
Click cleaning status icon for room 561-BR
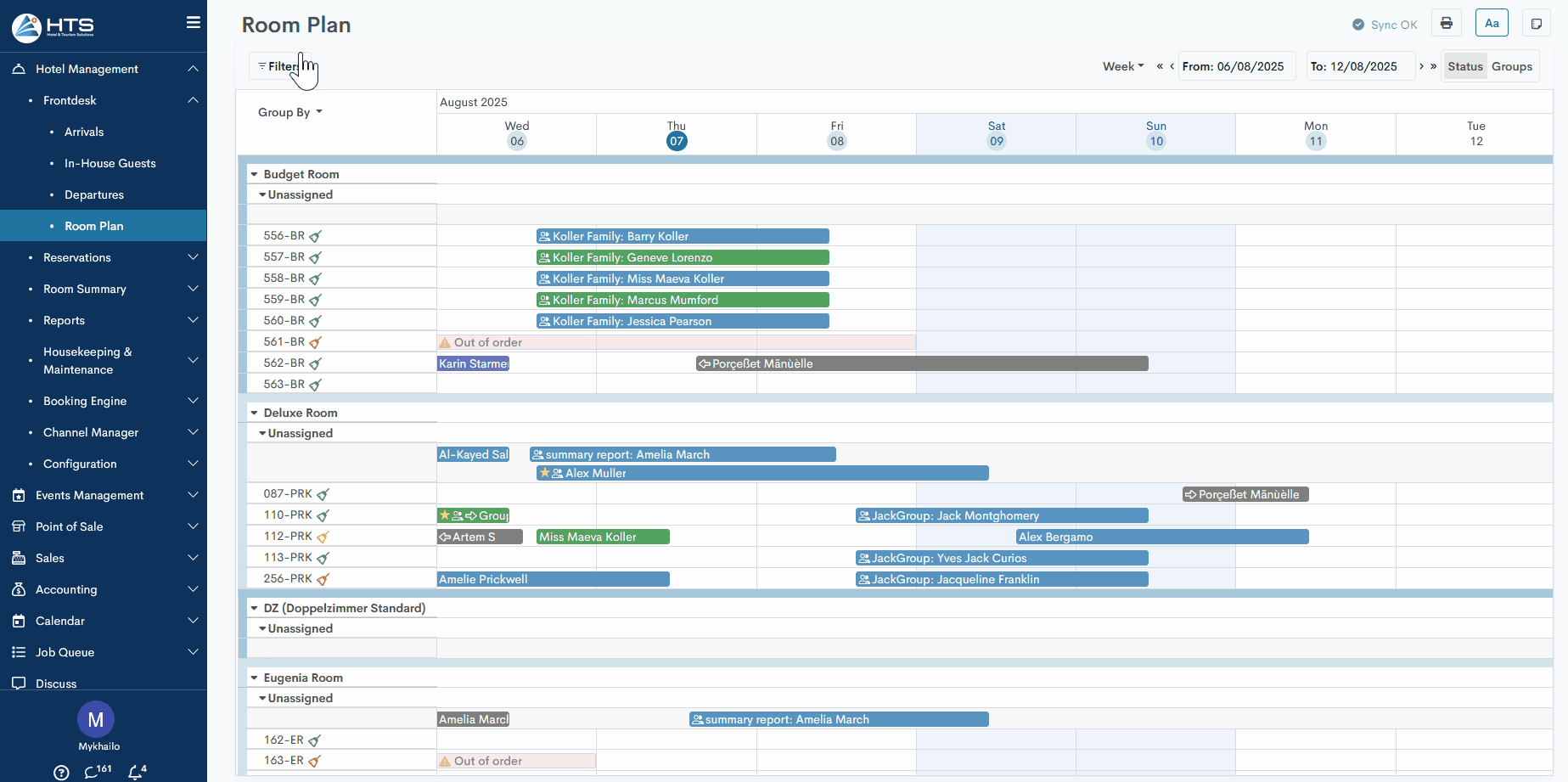[x=316, y=343]
